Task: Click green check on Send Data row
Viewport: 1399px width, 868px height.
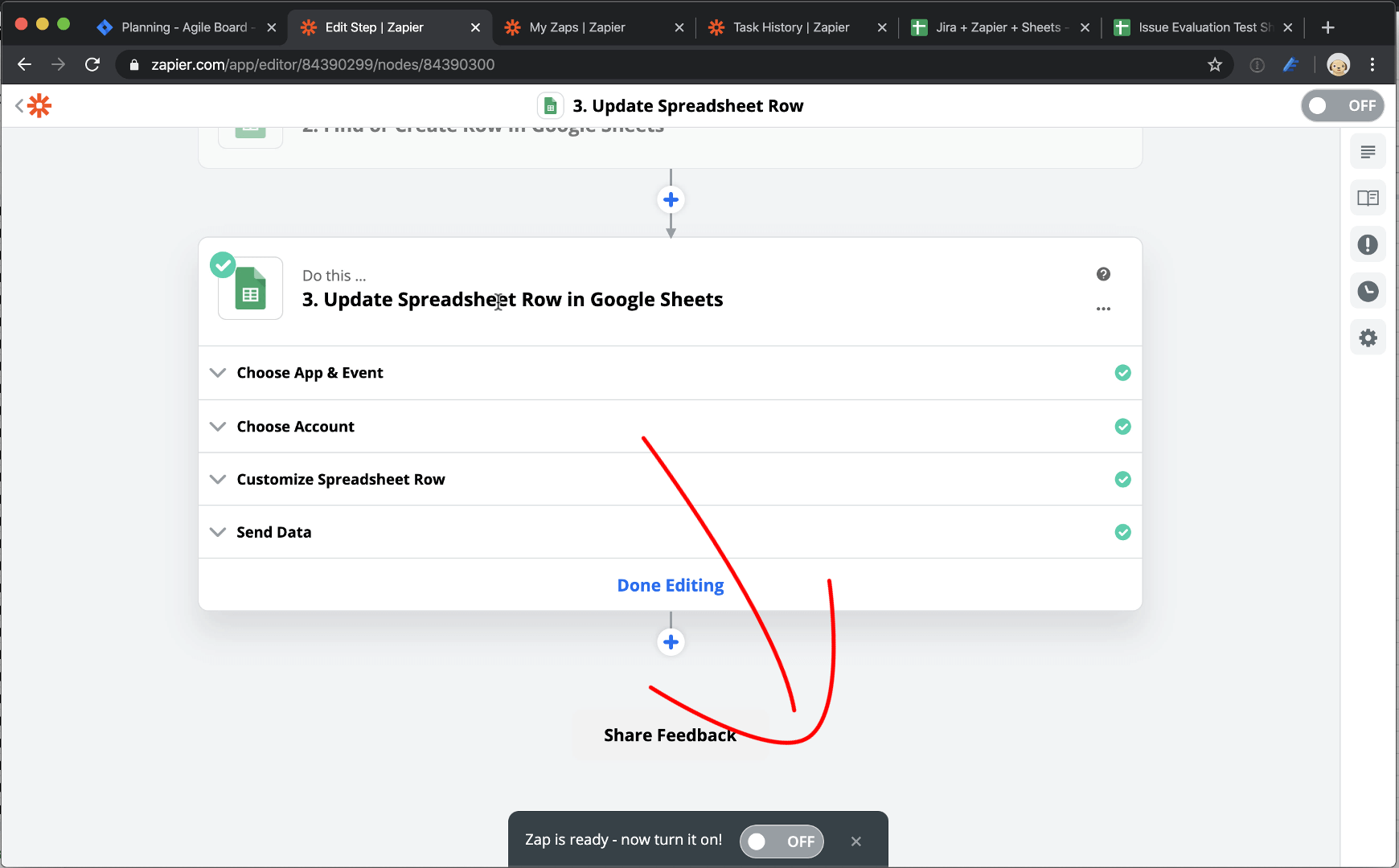Action: [x=1122, y=532]
